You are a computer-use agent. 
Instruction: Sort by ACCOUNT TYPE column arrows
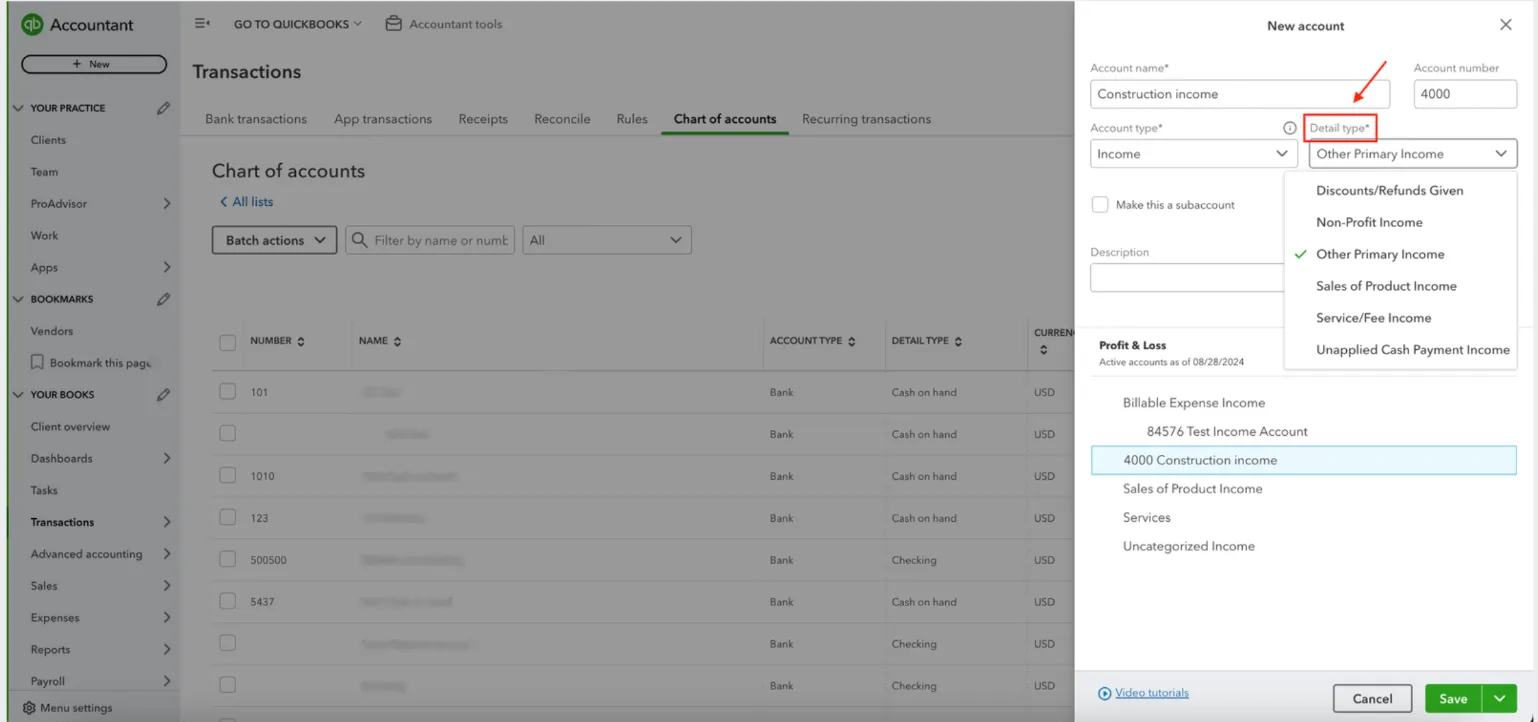pos(852,342)
